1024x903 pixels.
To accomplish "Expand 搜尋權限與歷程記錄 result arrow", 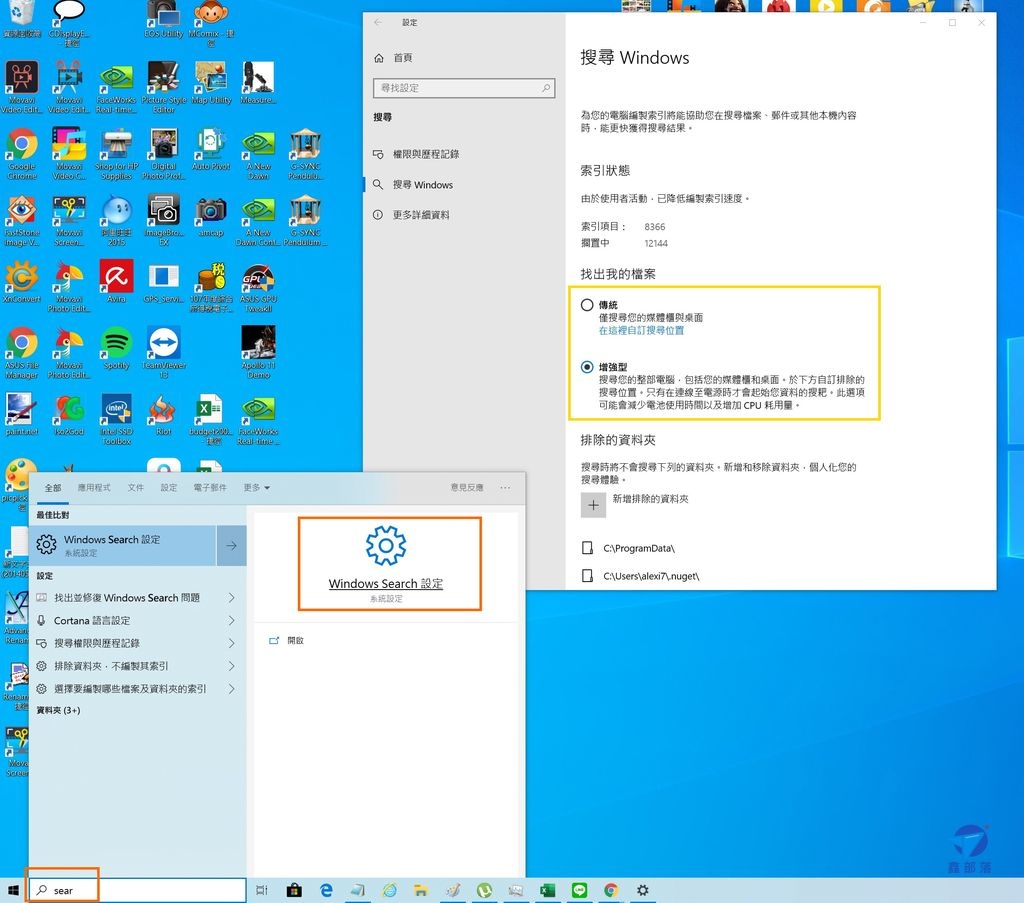I will [231, 643].
